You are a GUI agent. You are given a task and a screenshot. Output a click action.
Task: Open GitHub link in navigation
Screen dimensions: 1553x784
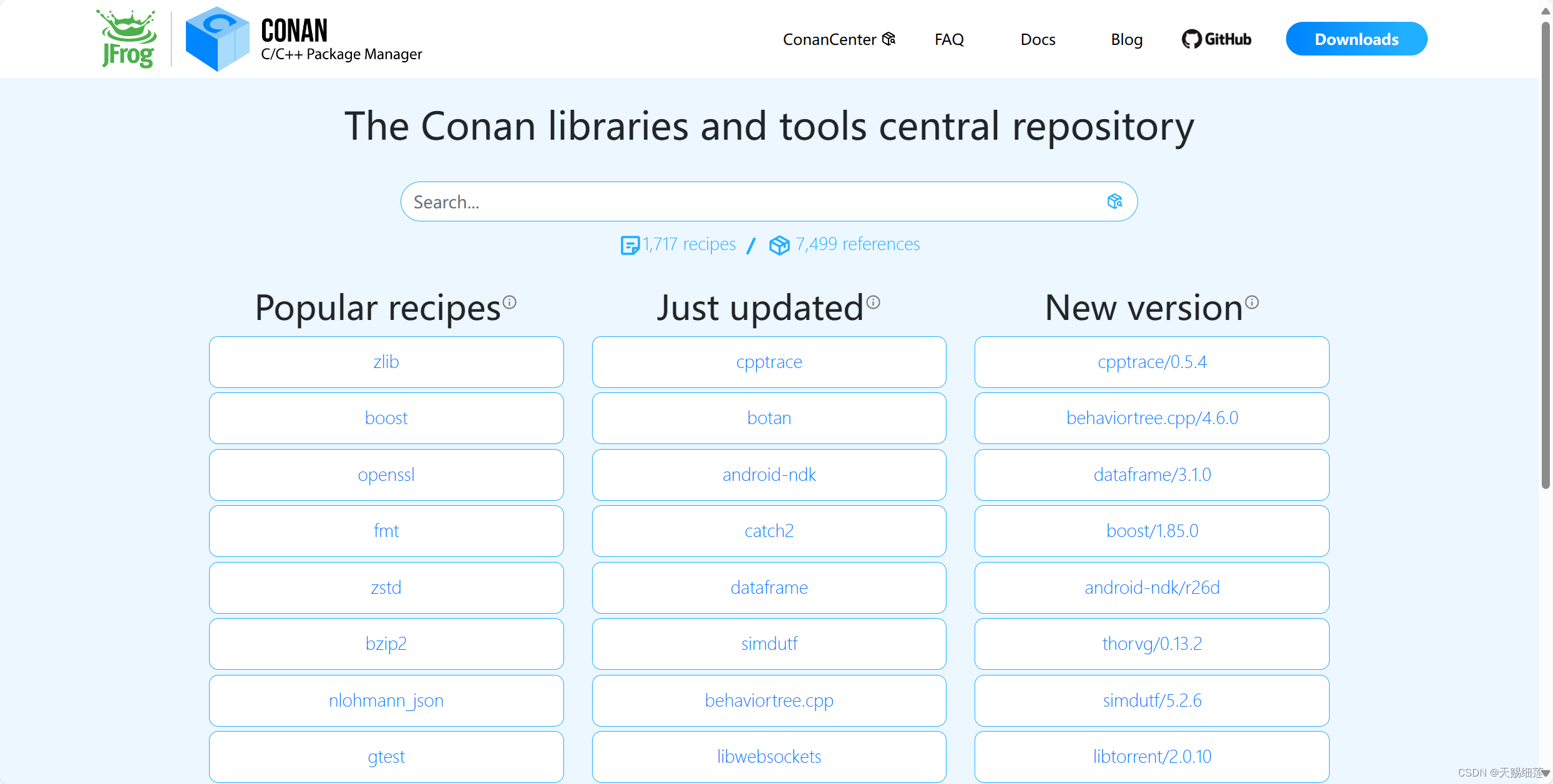tap(1217, 39)
